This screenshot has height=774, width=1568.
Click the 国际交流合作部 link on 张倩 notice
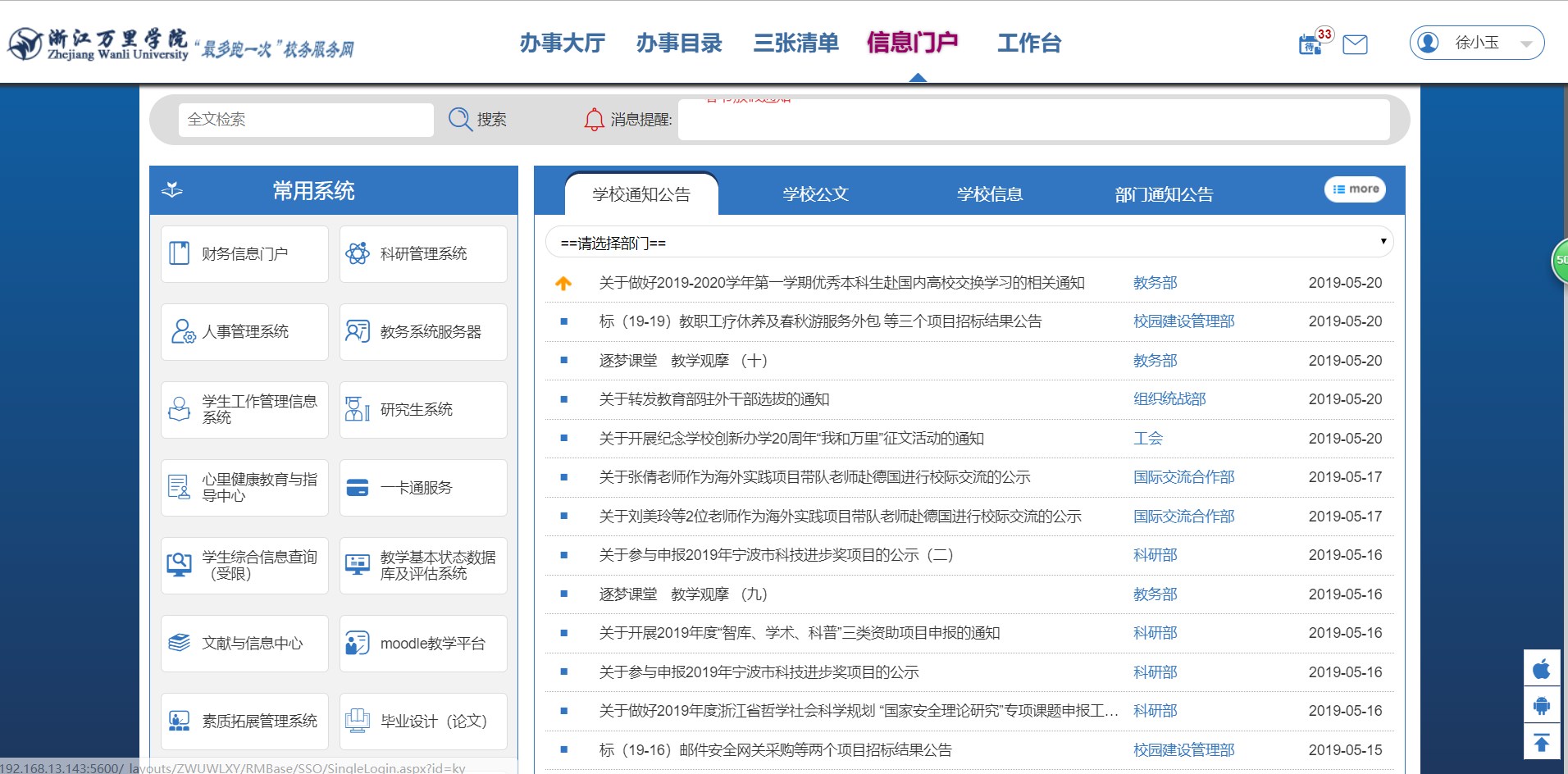(1183, 477)
